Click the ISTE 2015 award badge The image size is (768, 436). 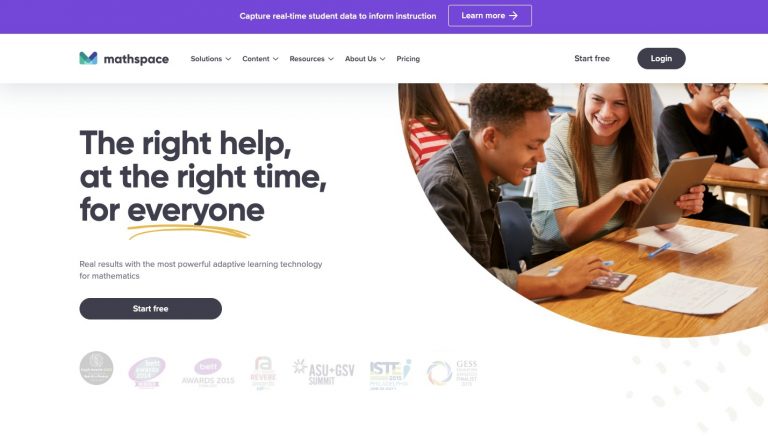390,374
